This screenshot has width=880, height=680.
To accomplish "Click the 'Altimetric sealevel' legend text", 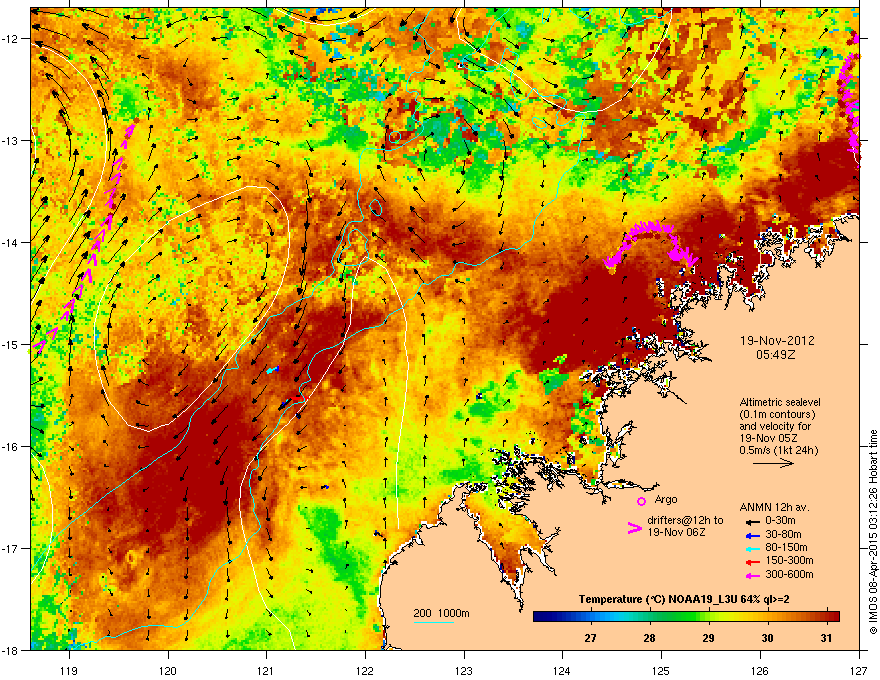I will pyautogui.click(x=780, y=402).
